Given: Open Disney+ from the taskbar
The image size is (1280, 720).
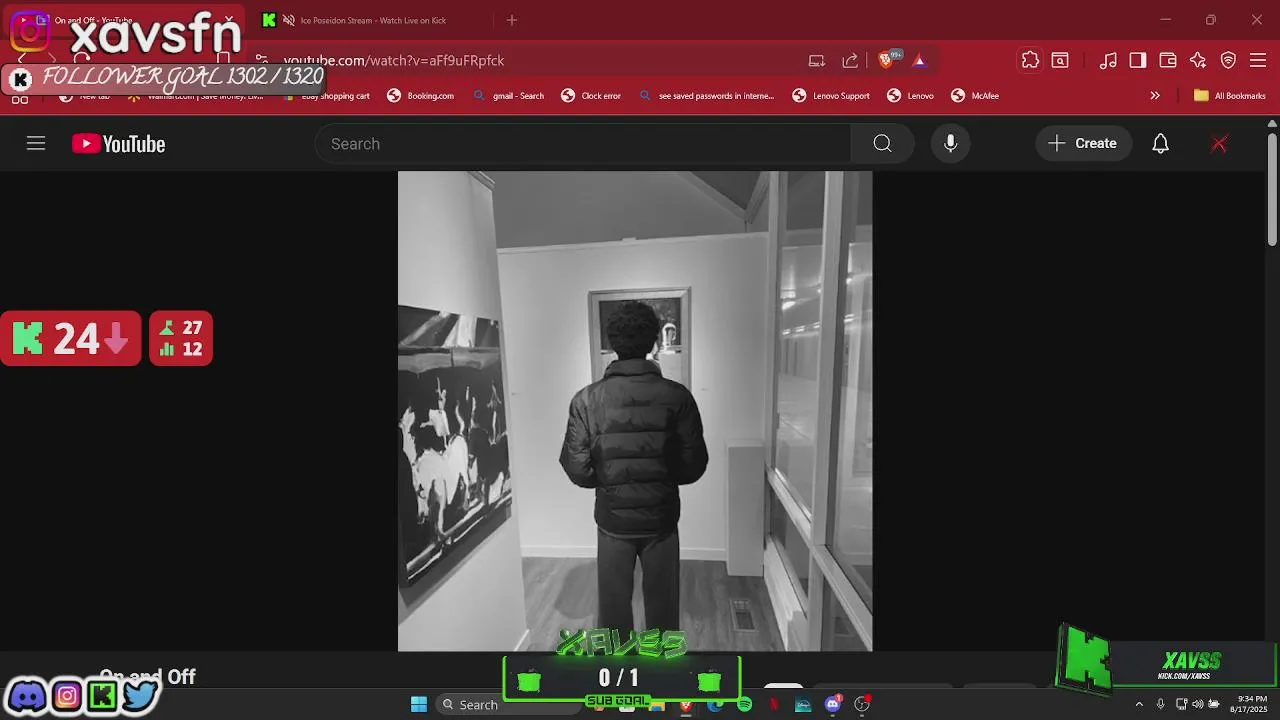Looking at the screenshot, I should [x=803, y=705].
